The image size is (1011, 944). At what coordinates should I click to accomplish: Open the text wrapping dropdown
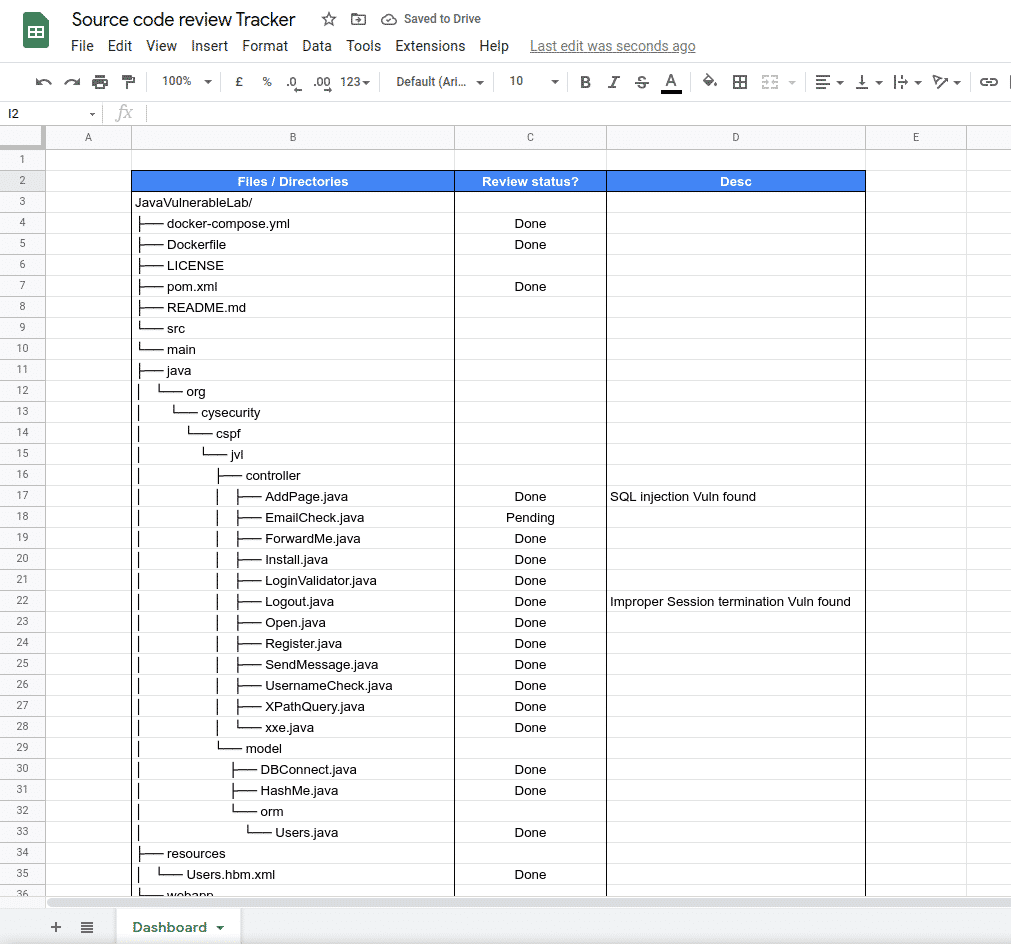click(x=907, y=82)
